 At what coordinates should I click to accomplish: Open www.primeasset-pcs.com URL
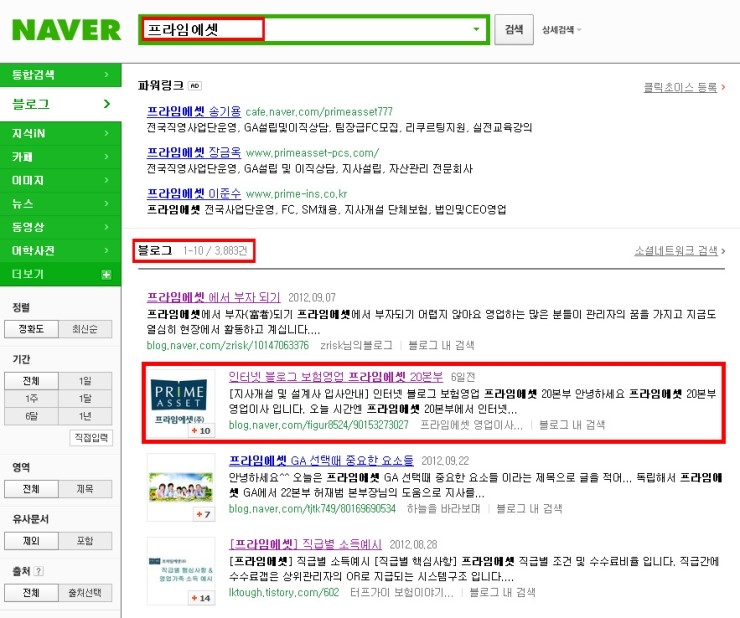pyautogui.click(x=312, y=153)
